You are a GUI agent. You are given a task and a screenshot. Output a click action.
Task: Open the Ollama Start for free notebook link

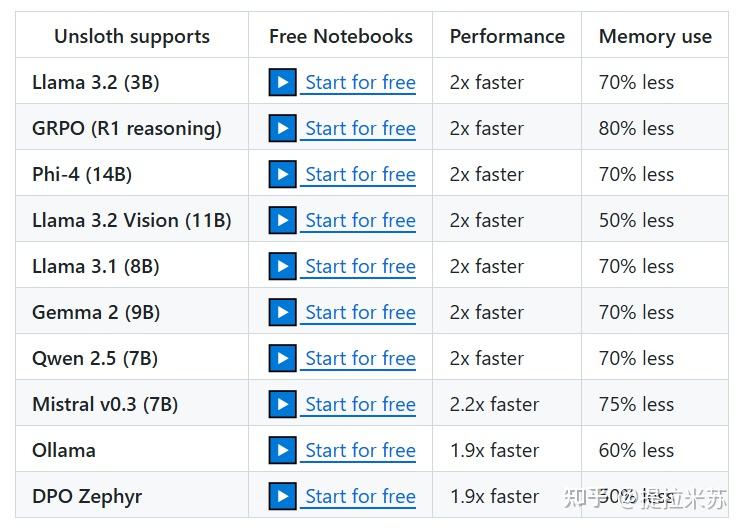tap(360, 451)
